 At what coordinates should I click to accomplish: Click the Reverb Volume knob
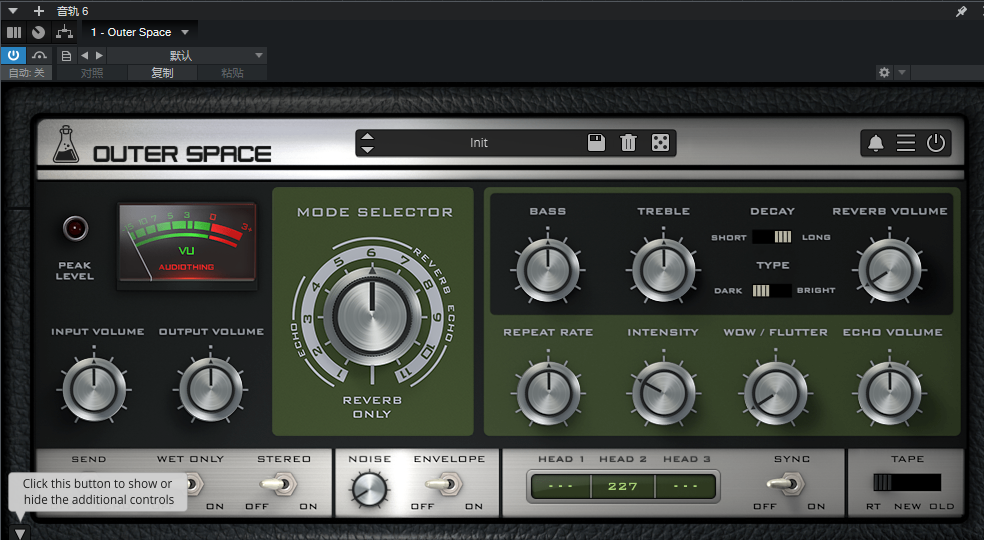pos(889,271)
